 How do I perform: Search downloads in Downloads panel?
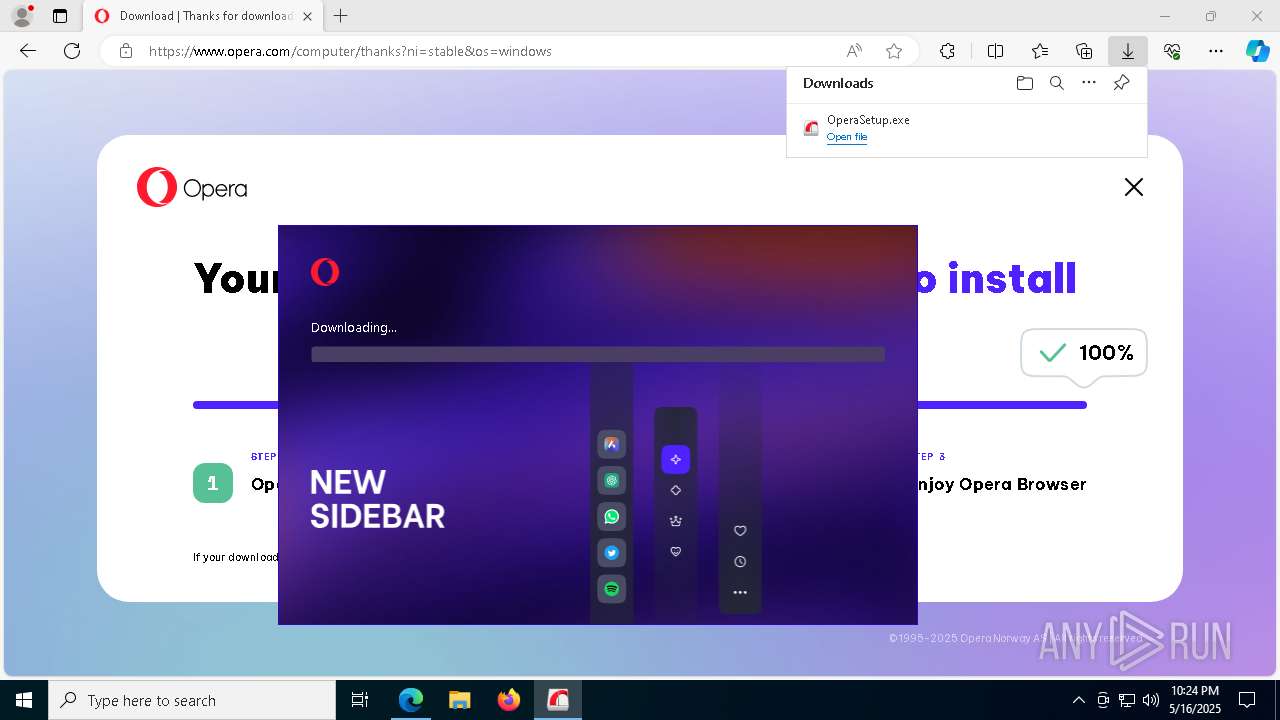pyautogui.click(x=1057, y=83)
